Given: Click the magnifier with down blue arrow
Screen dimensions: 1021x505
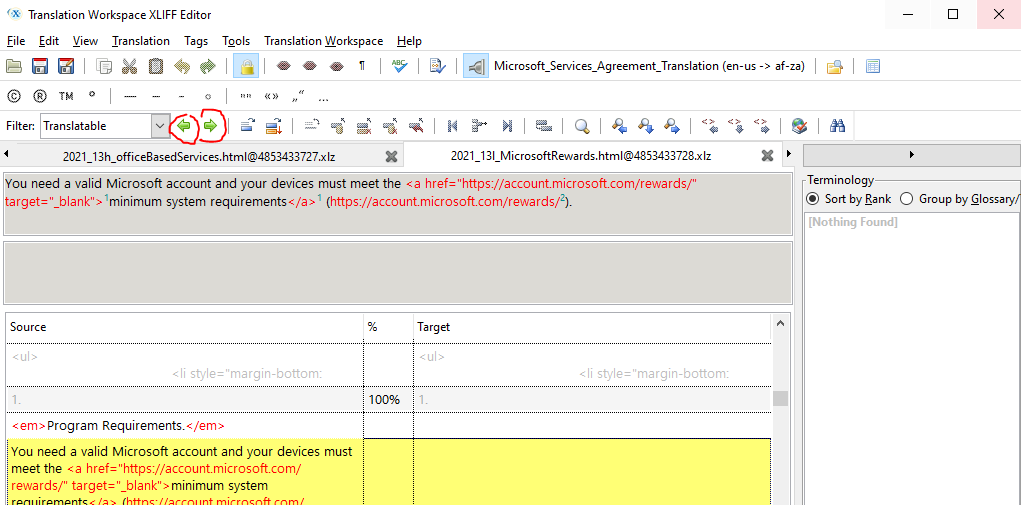Looking at the screenshot, I should (646, 126).
